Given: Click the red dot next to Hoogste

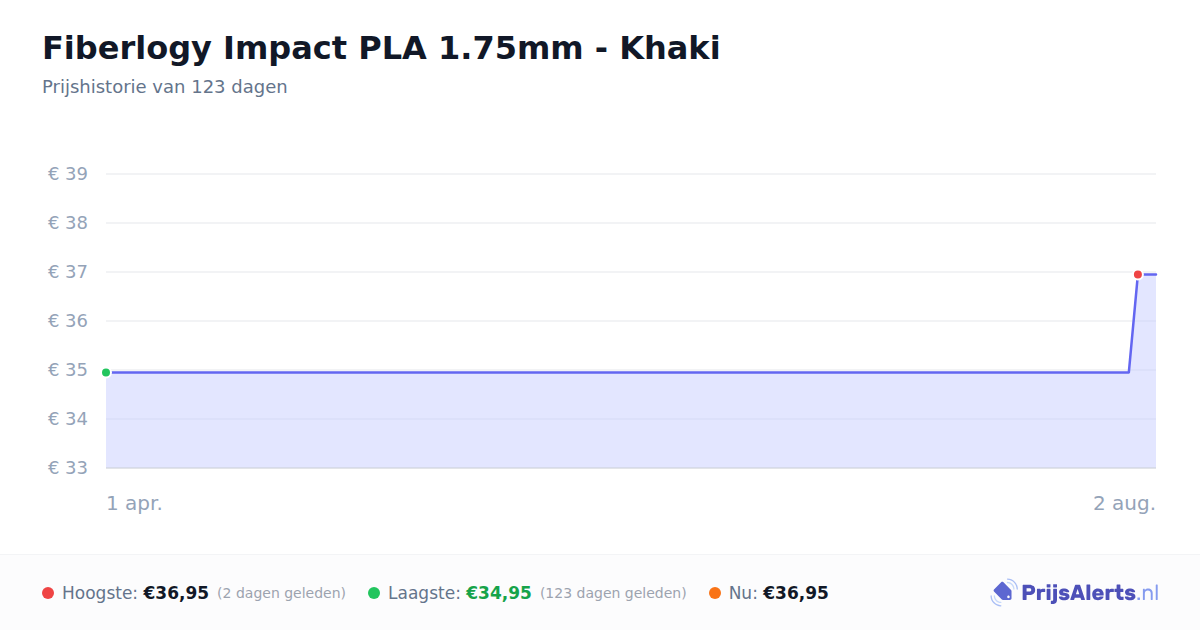Looking at the screenshot, I should click(x=48, y=593).
